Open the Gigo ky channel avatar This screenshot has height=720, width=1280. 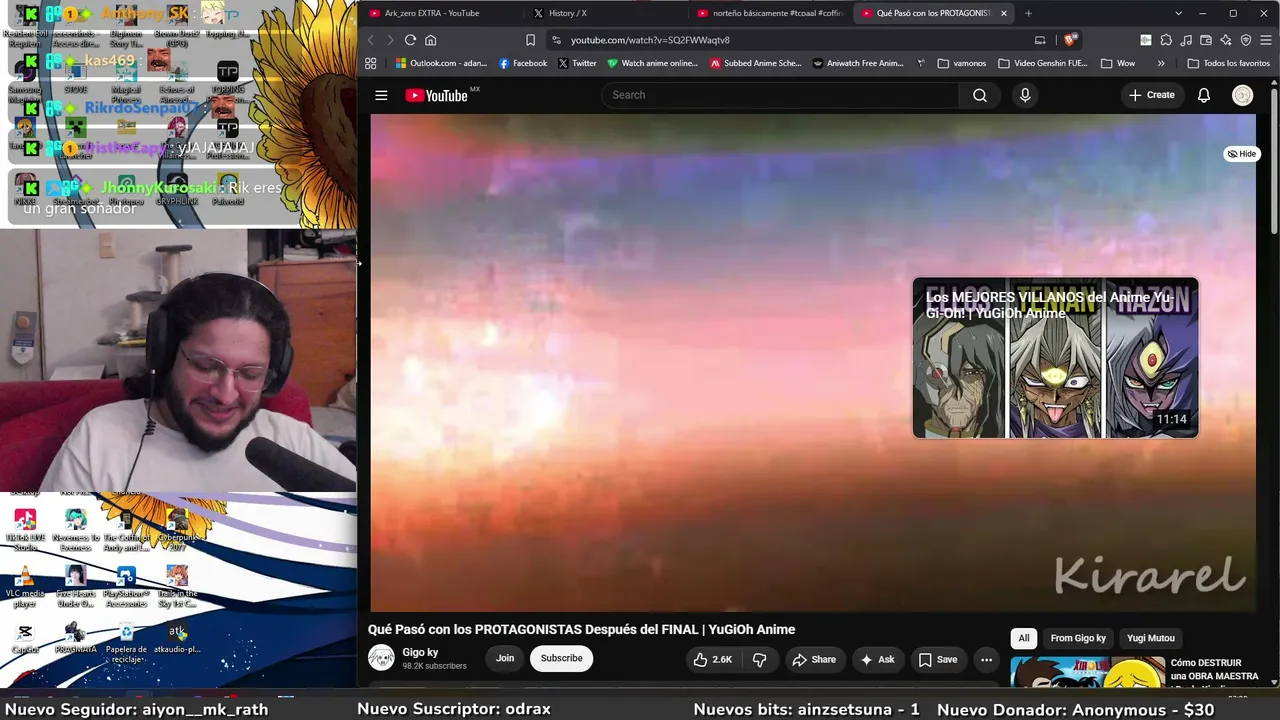click(x=381, y=658)
